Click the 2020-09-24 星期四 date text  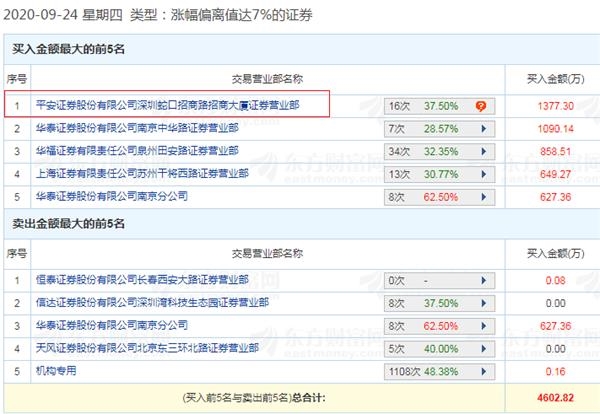pos(63,15)
